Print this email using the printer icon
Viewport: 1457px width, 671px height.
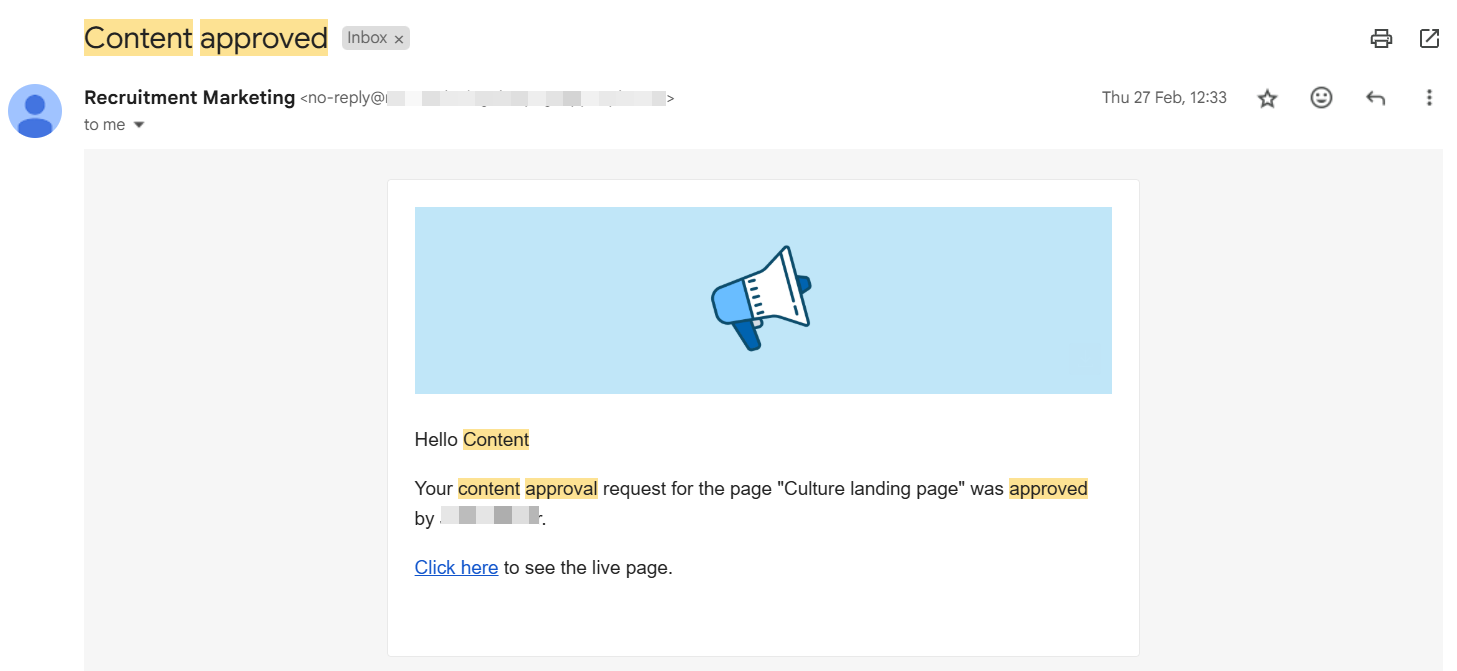(1381, 39)
